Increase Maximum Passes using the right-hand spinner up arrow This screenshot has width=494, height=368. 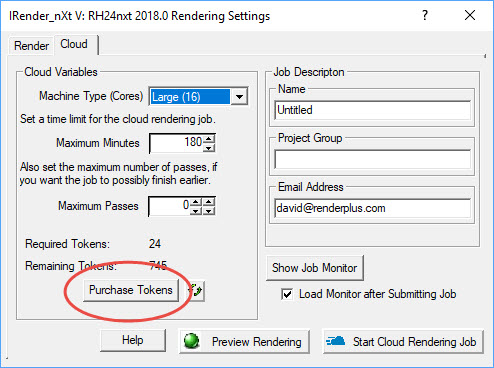pos(209,202)
